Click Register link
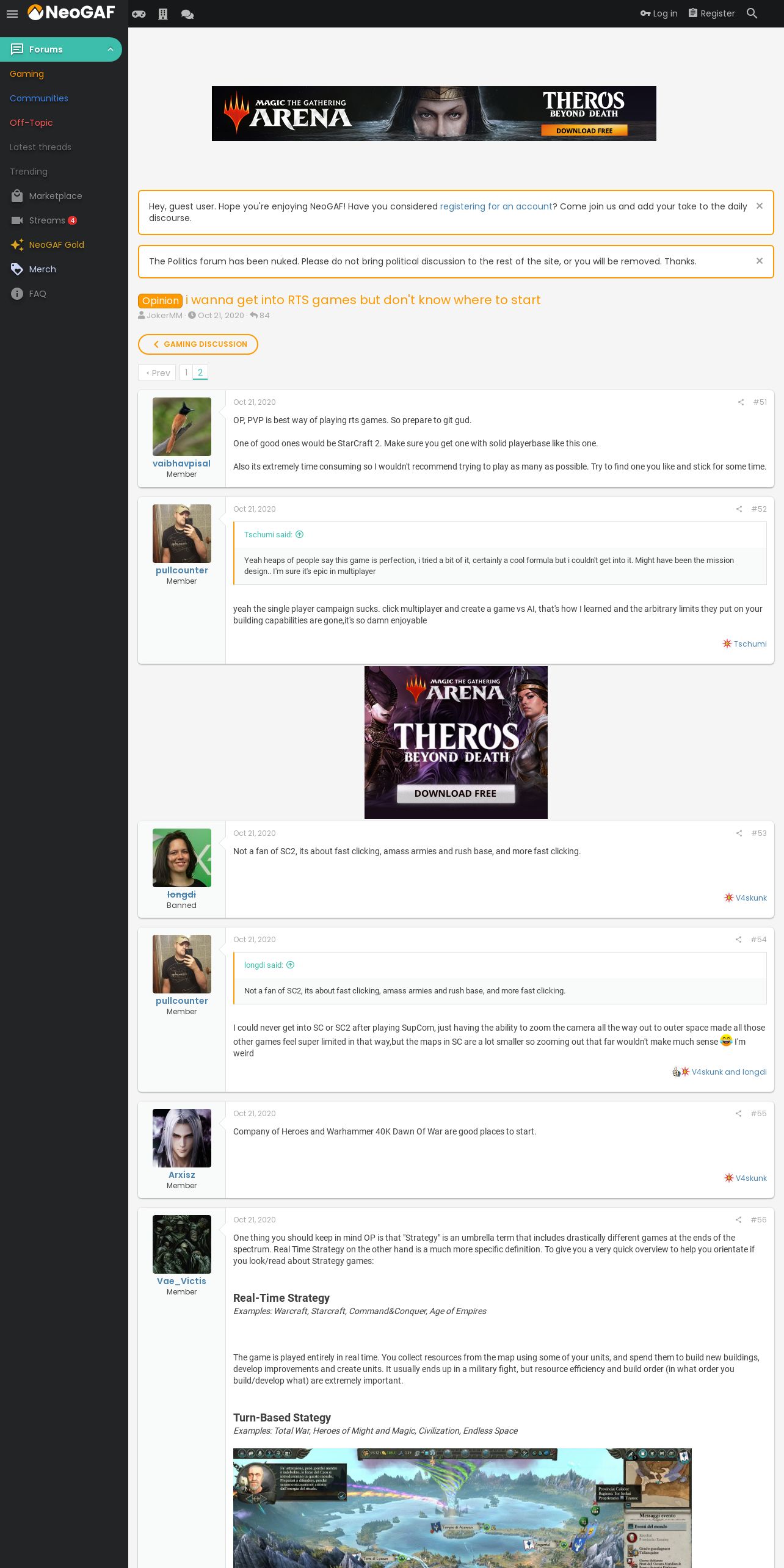This screenshot has height=1568, width=784. point(712,13)
